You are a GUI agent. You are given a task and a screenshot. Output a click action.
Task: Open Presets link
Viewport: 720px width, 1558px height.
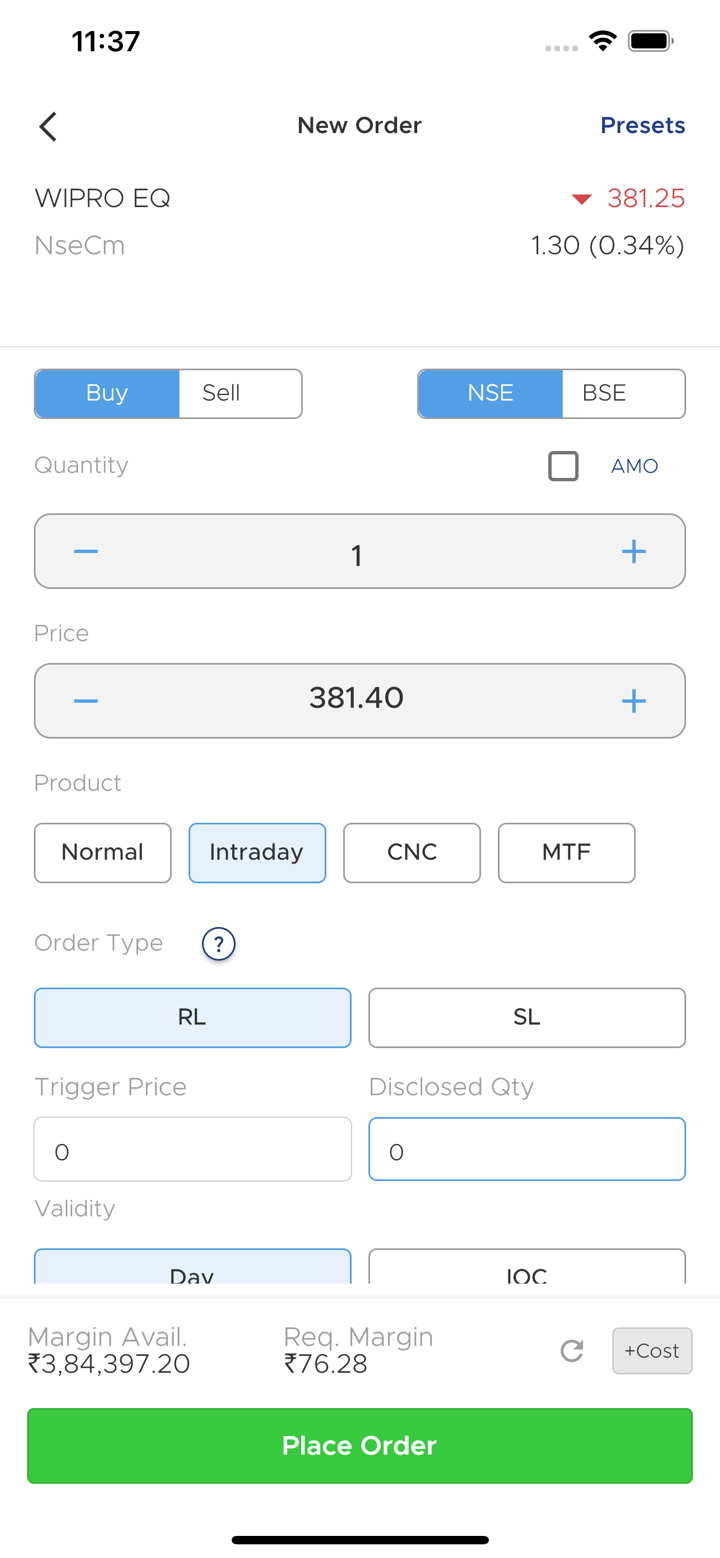coord(642,126)
